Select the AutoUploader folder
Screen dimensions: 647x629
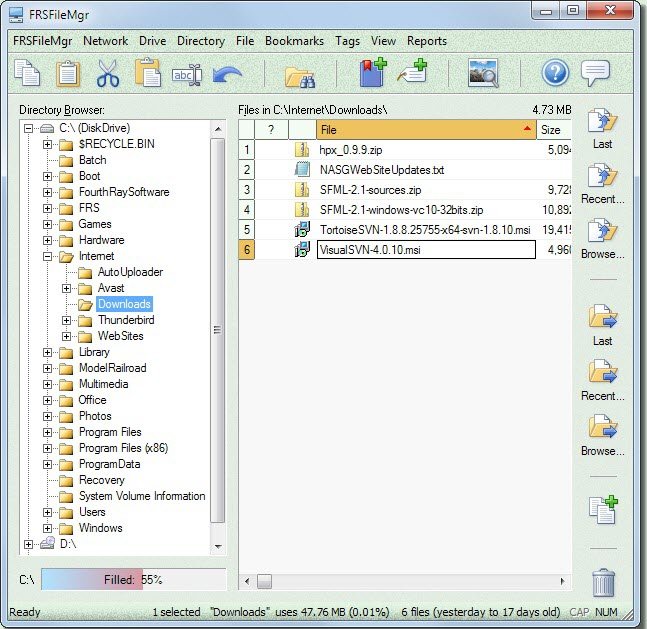point(130,272)
